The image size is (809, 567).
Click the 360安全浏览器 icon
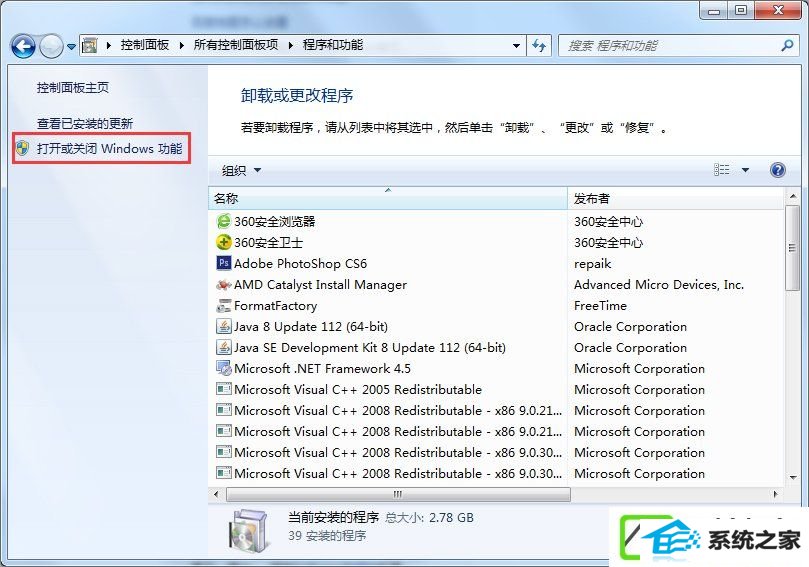pos(223,221)
